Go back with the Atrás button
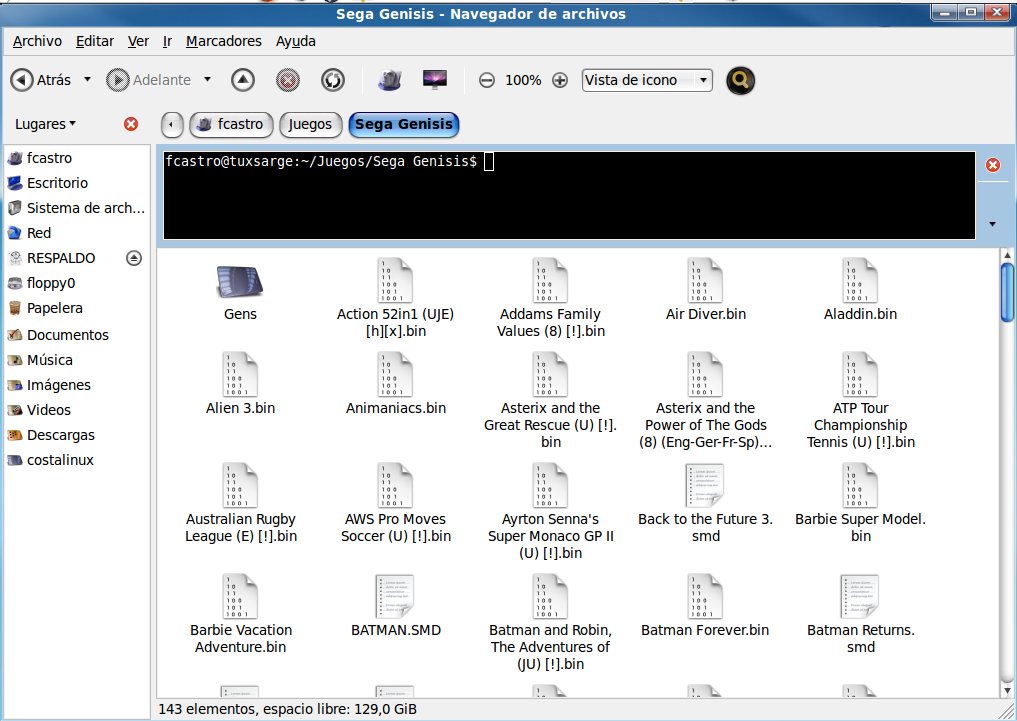This screenshot has width=1017, height=721. 41,80
